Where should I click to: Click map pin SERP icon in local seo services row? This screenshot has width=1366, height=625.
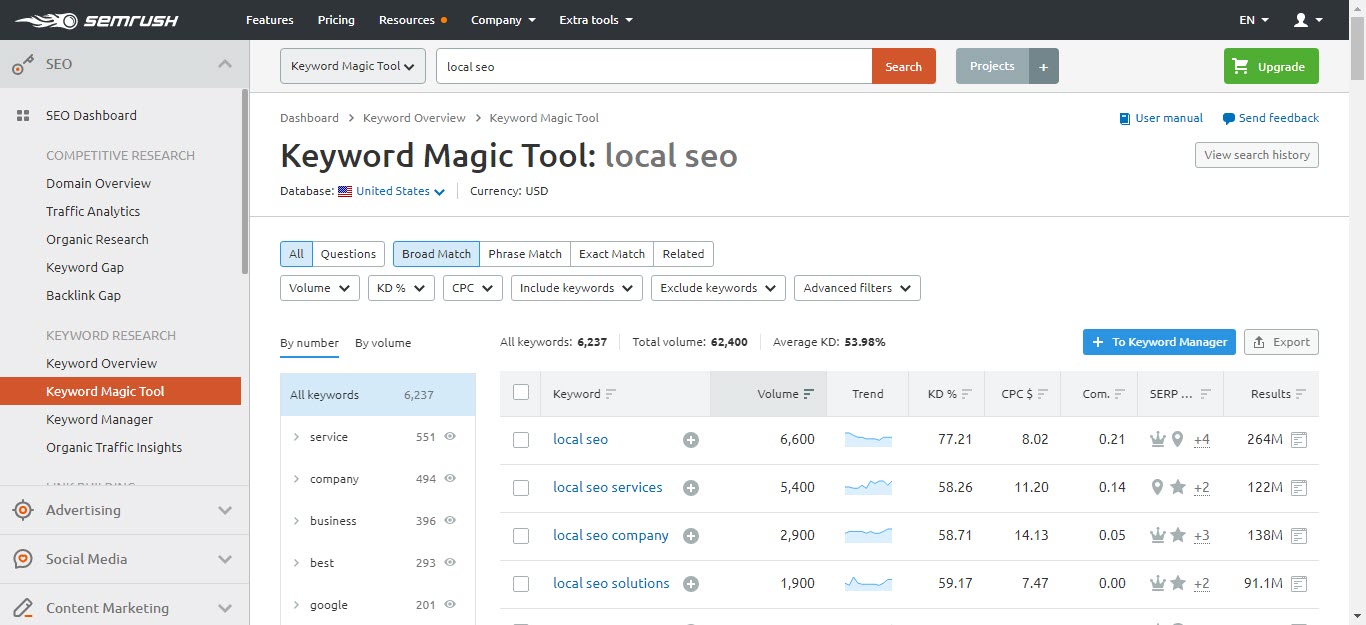1158,487
